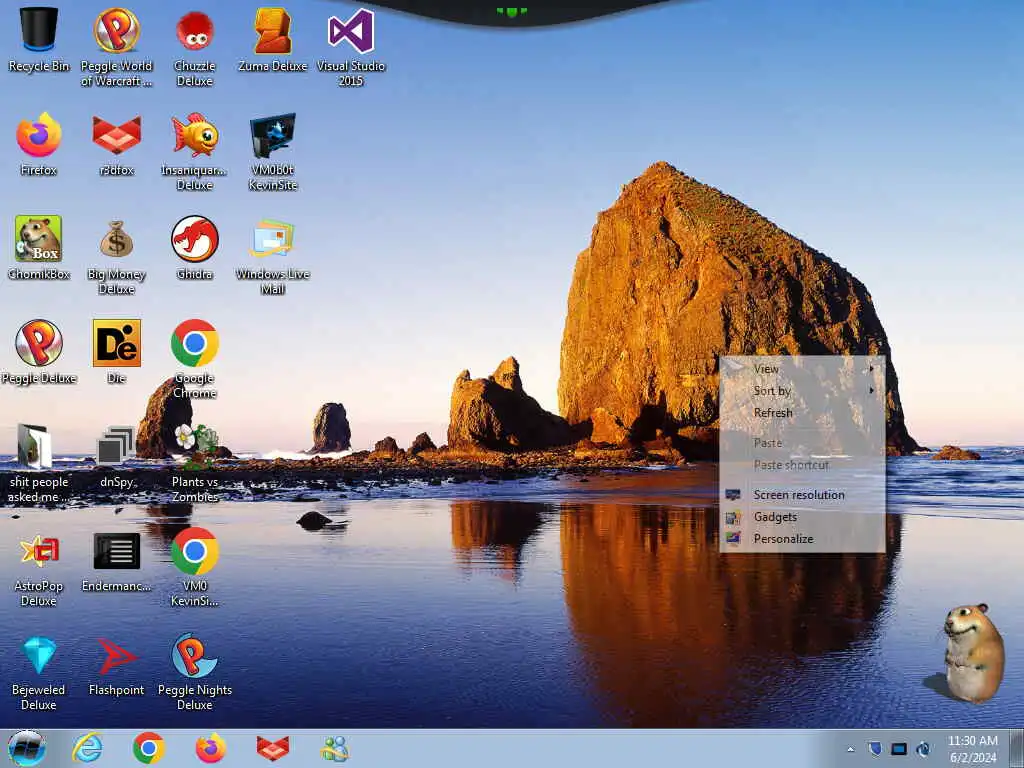Expand the Sort by submenu
1024x768 pixels.
802,391
